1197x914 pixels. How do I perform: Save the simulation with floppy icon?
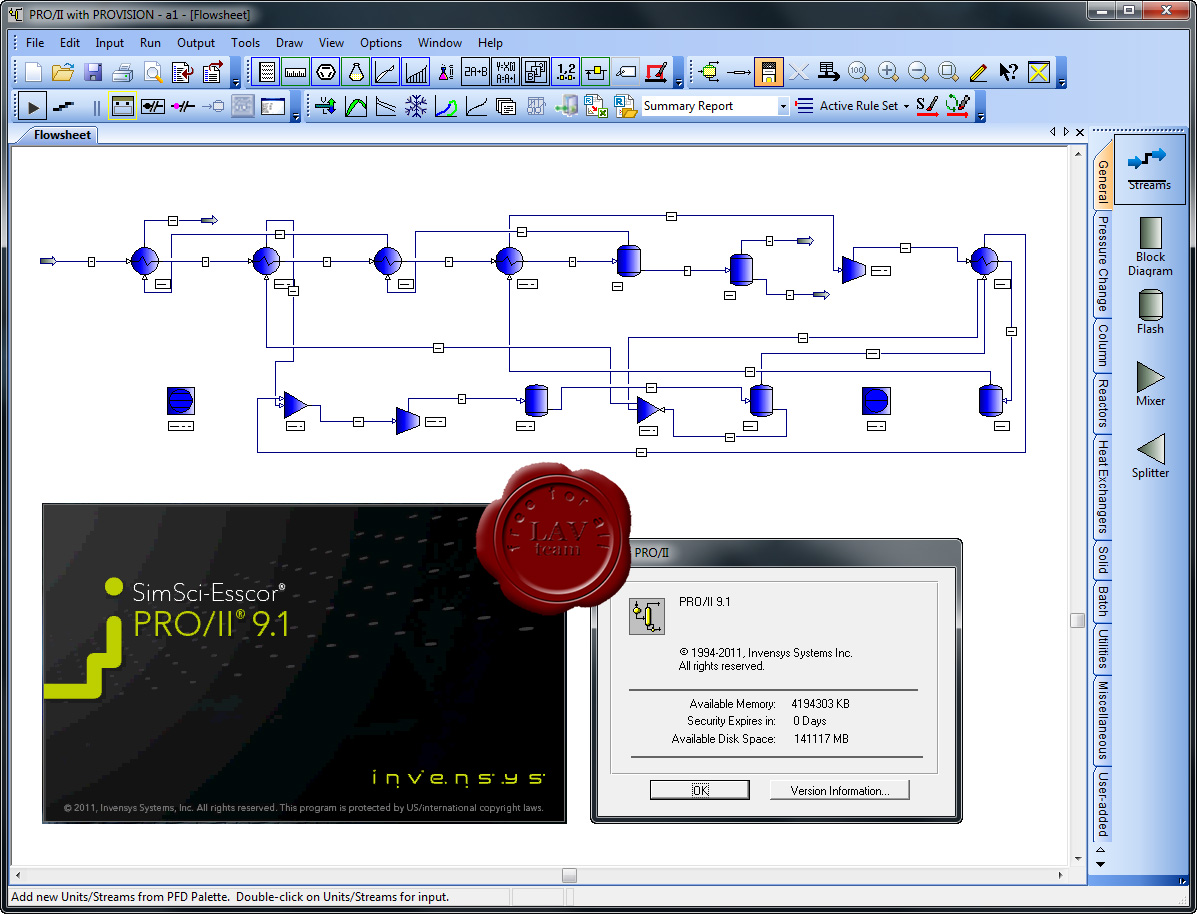(92, 73)
